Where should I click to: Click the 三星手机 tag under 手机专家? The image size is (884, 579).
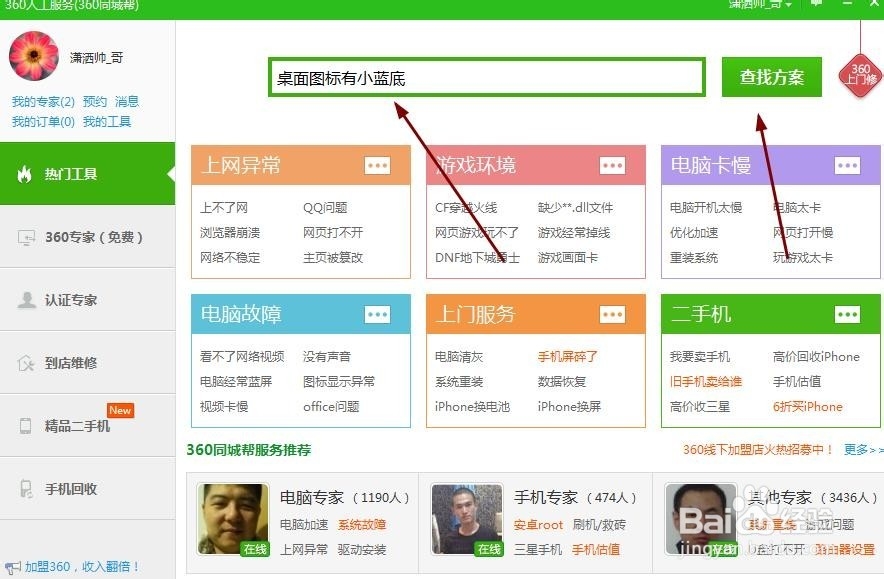click(x=538, y=550)
